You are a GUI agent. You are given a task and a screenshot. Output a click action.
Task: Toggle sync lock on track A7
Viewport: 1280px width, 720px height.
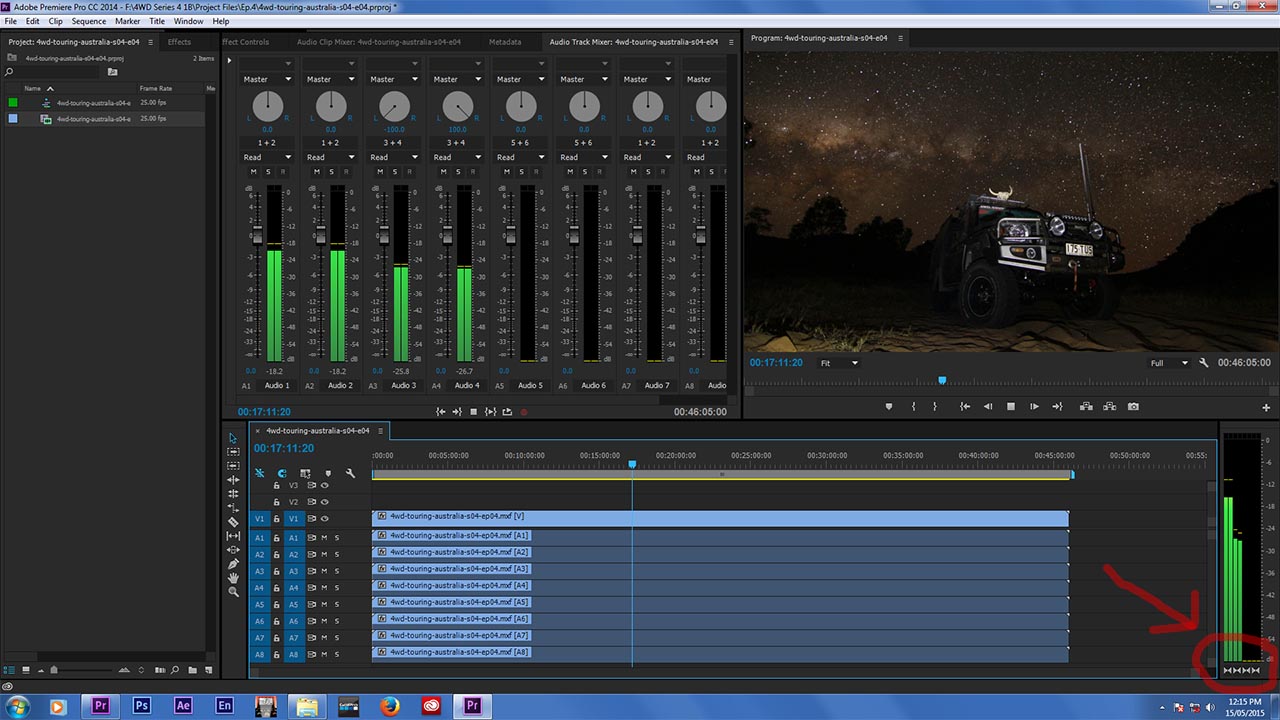pos(312,638)
